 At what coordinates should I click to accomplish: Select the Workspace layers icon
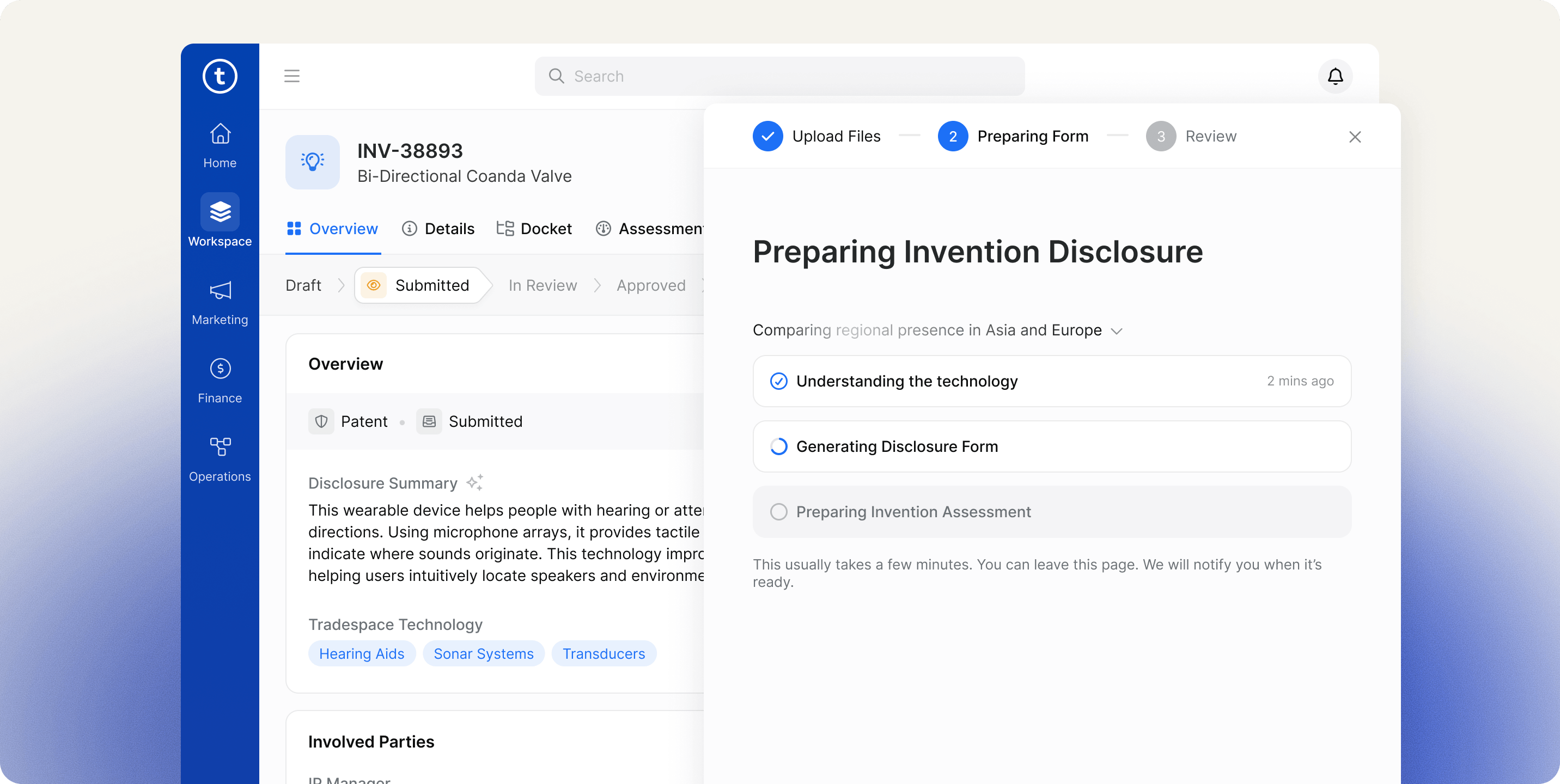(x=220, y=212)
